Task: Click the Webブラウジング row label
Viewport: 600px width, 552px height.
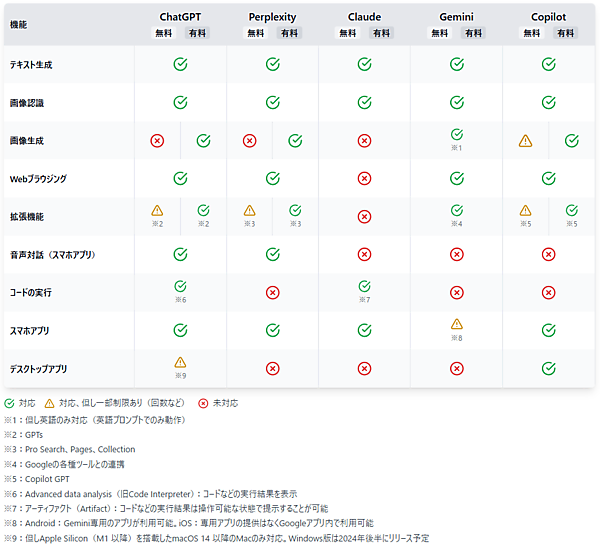Action: (38, 179)
